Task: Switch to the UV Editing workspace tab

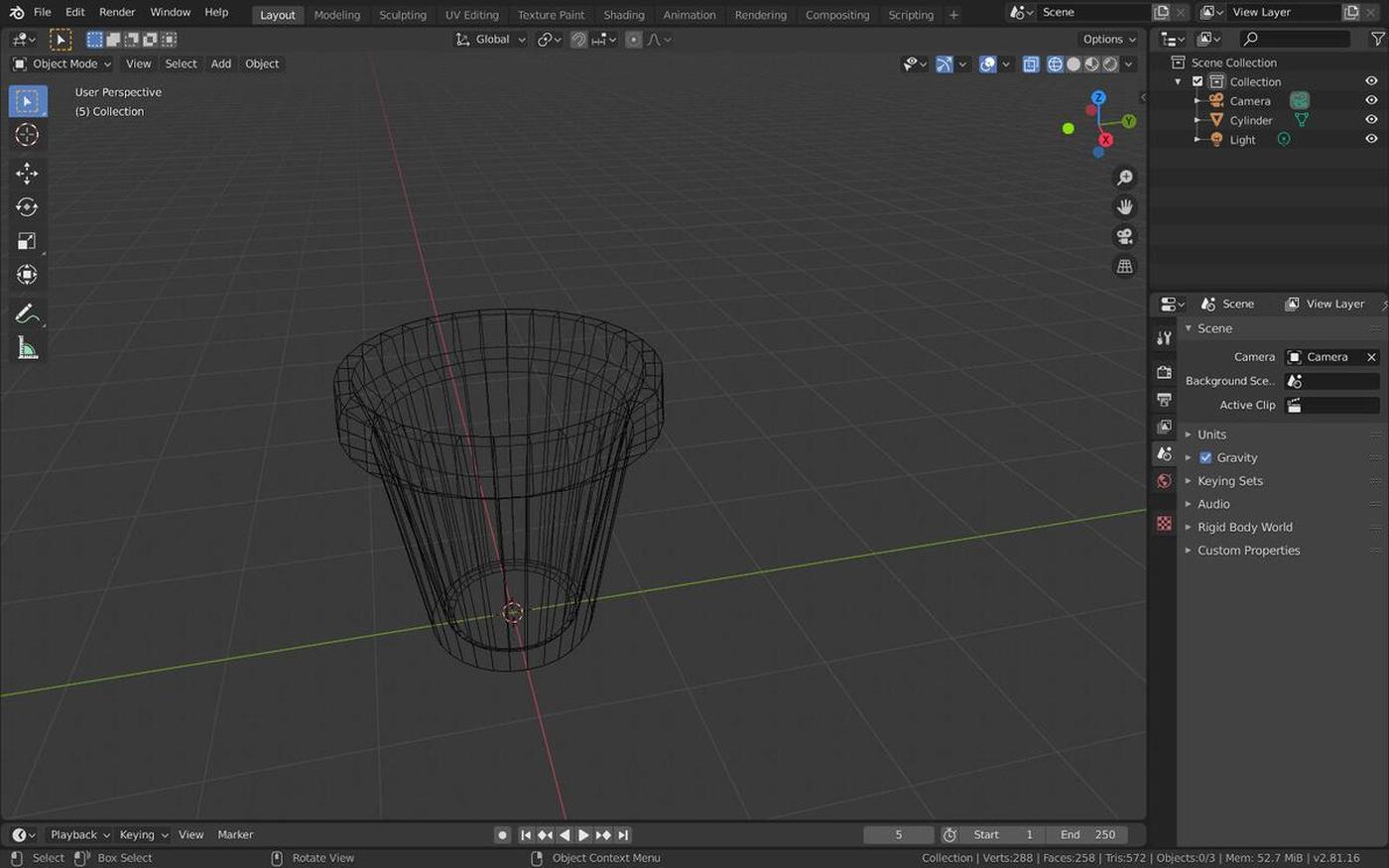Action: click(x=472, y=15)
